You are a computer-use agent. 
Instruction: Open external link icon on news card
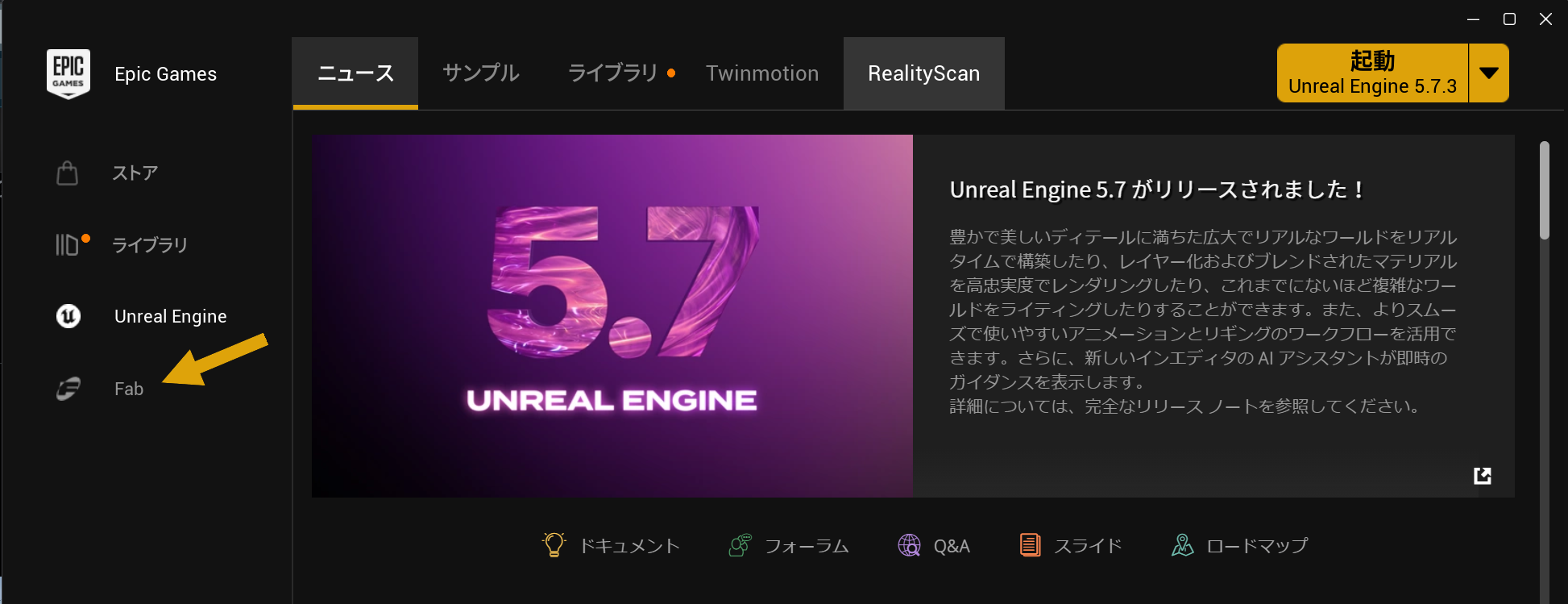coord(1482,476)
